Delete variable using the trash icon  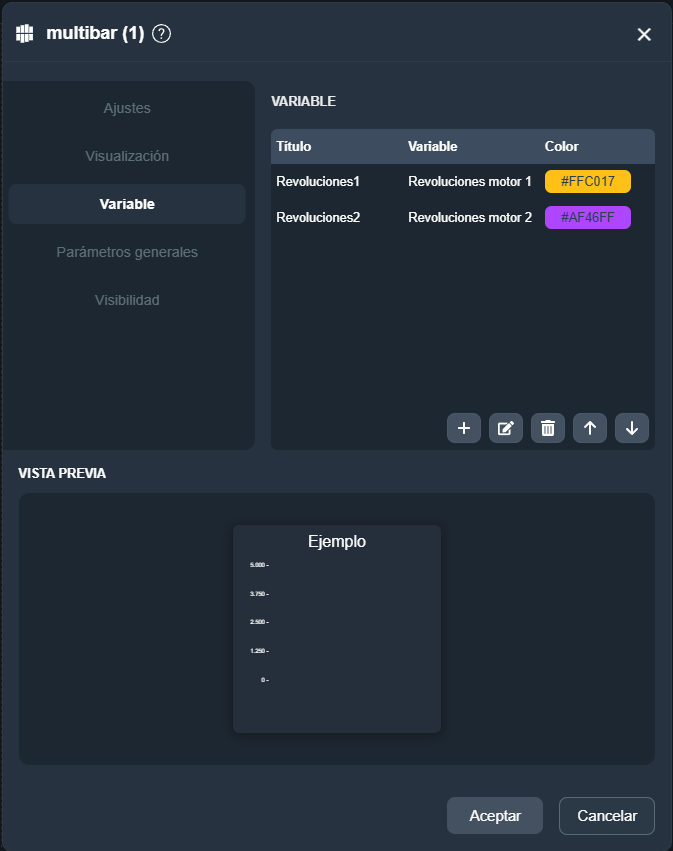(x=548, y=428)
